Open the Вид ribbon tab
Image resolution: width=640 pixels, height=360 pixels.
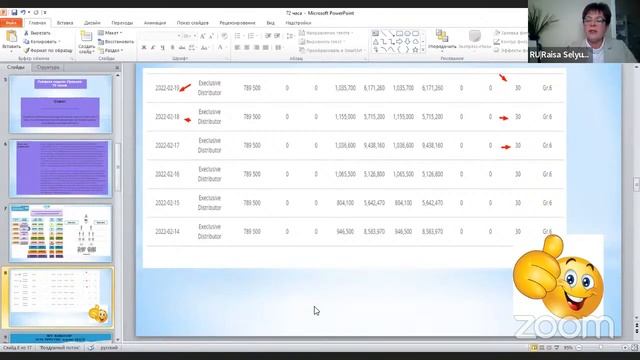271,23
